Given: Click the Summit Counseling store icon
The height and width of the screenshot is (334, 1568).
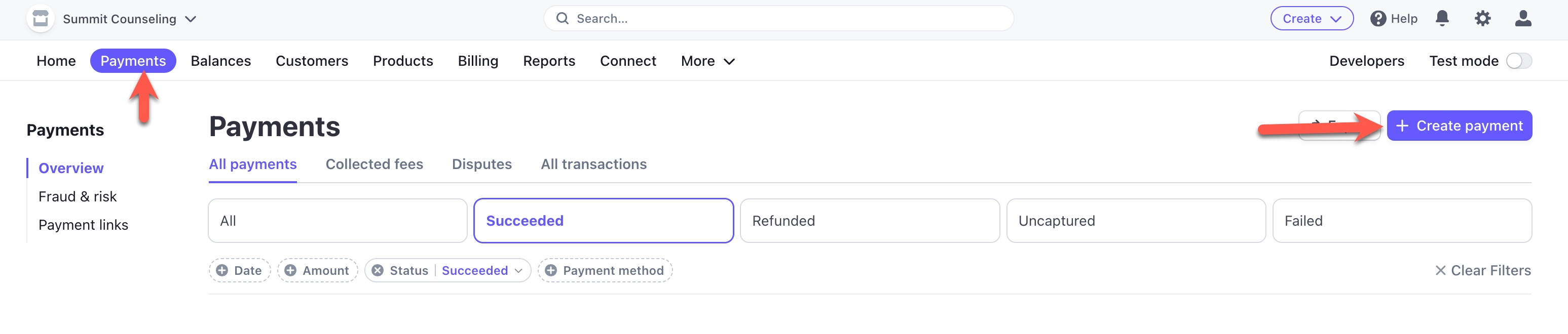Looking at the screenshot, I should (41, 19).
